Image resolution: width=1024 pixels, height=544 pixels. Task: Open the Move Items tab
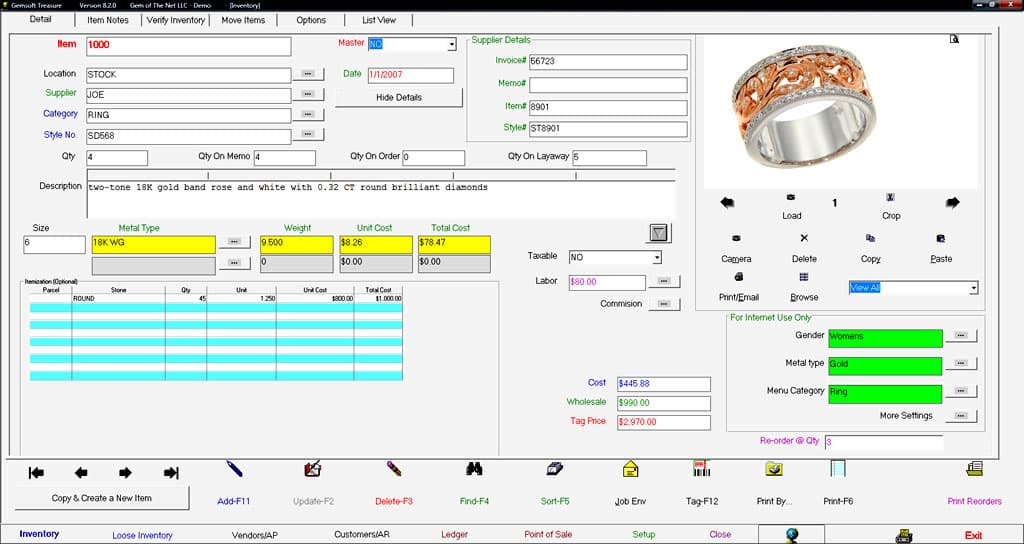point(243,20)
